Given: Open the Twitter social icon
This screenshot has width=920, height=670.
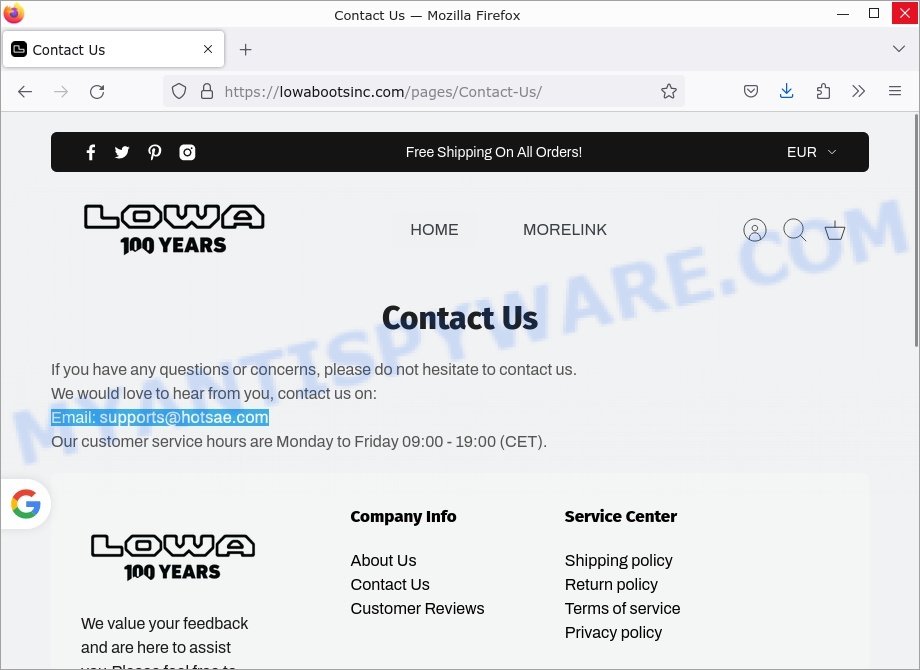Looking at the screenshot, I should 122,153.
